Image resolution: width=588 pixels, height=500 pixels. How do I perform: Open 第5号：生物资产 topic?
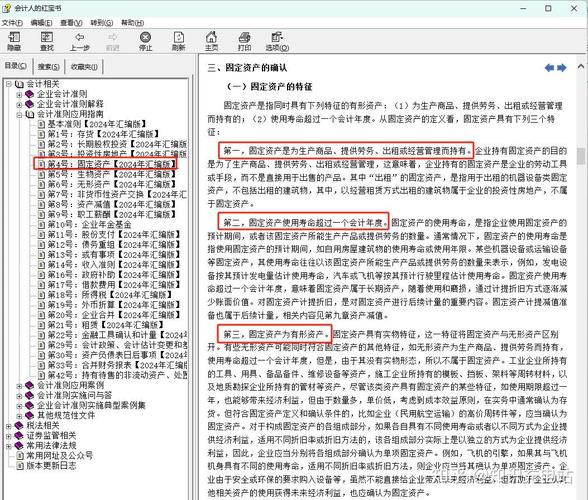111,174
